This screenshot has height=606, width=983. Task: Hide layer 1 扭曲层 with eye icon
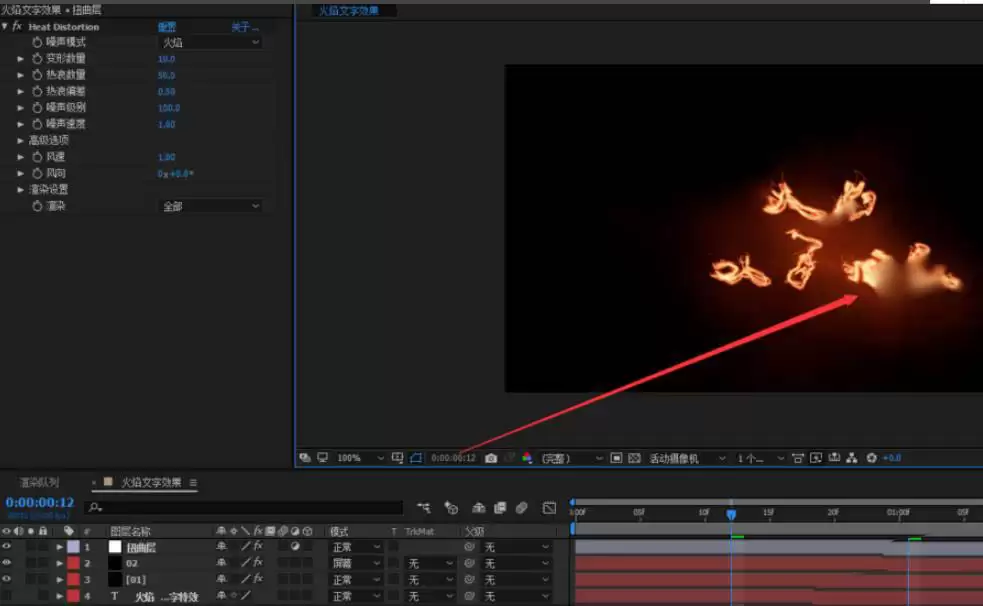[6, 546]
